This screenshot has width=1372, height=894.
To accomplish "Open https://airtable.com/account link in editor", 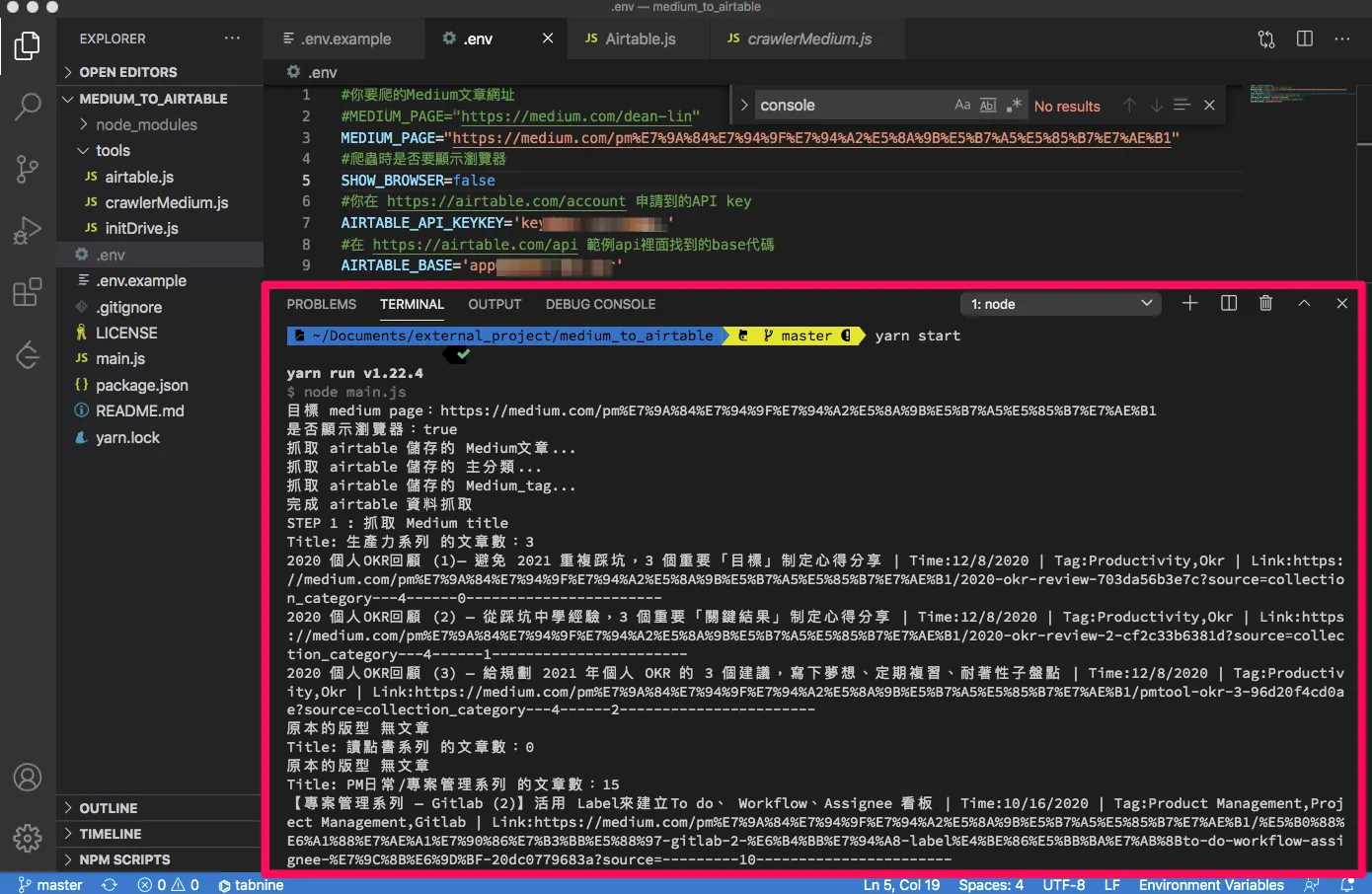I will coord(505,201).
